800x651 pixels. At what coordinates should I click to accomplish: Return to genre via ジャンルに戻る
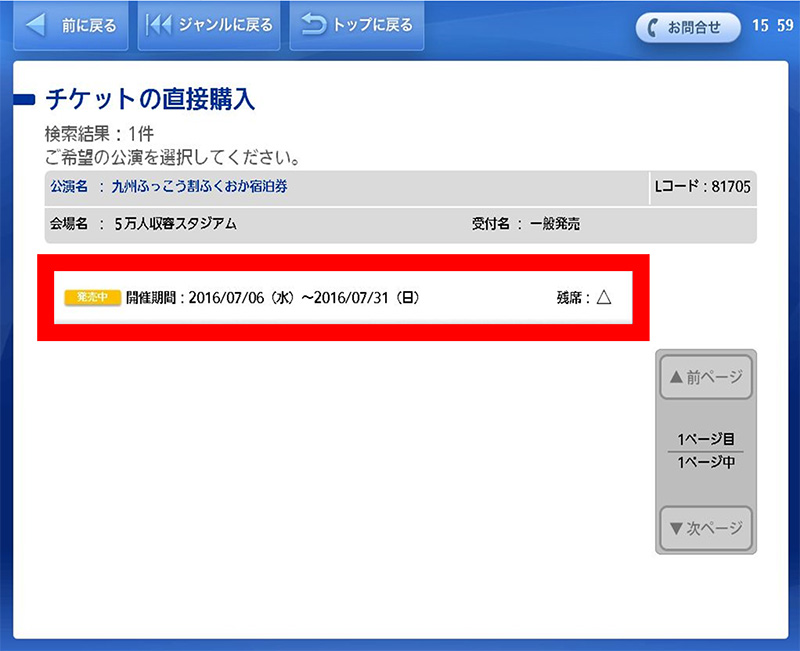(209, 26)
